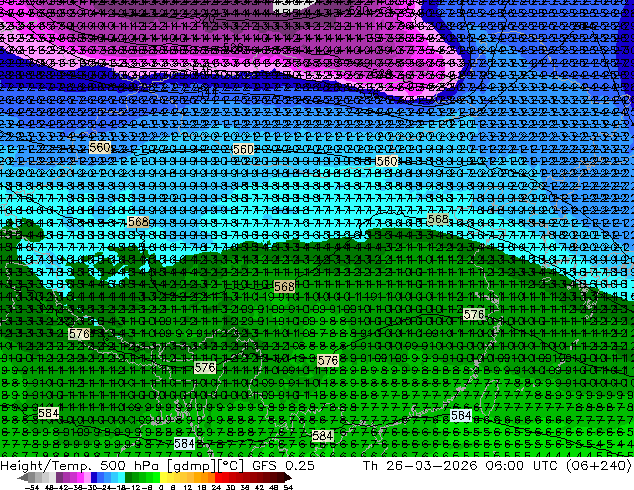Click the "24" legend value
Viewport: 634px width, 490px height.
coord(216,487)
